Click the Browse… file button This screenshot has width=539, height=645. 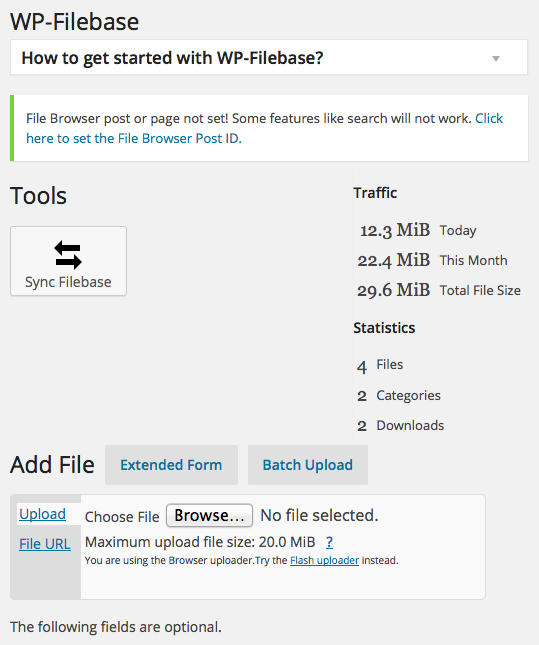pyautogui.click(x=209, y=515)
